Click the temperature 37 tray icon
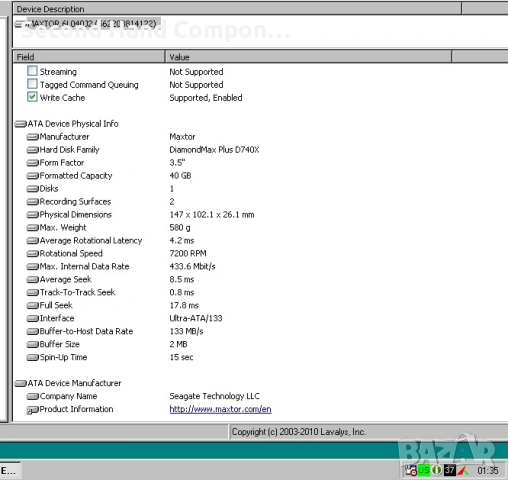The width and height of the screenshot is (508, 480). coord(450,470)
